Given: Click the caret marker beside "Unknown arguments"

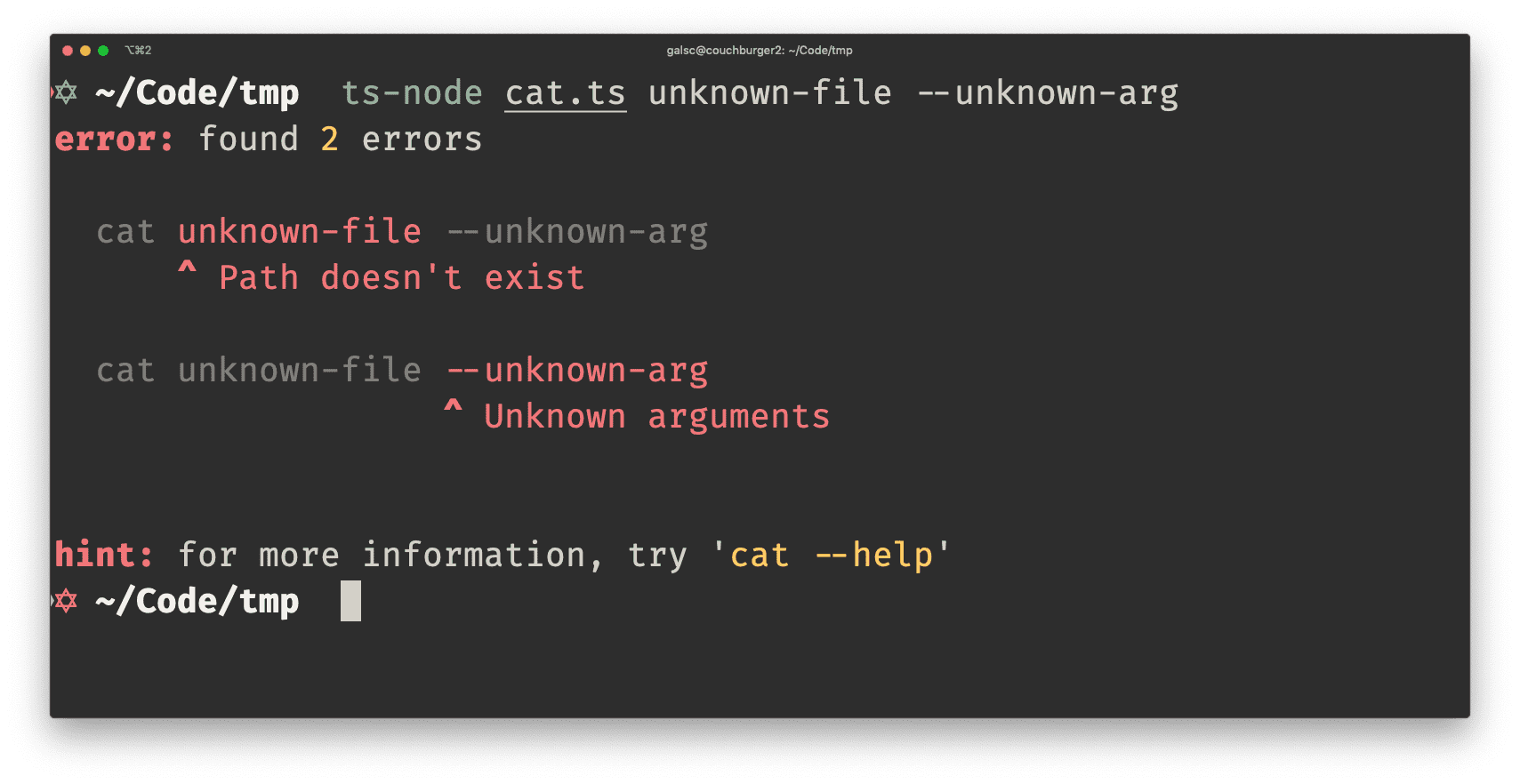Looking at the screenshot, I should (453, 409).
